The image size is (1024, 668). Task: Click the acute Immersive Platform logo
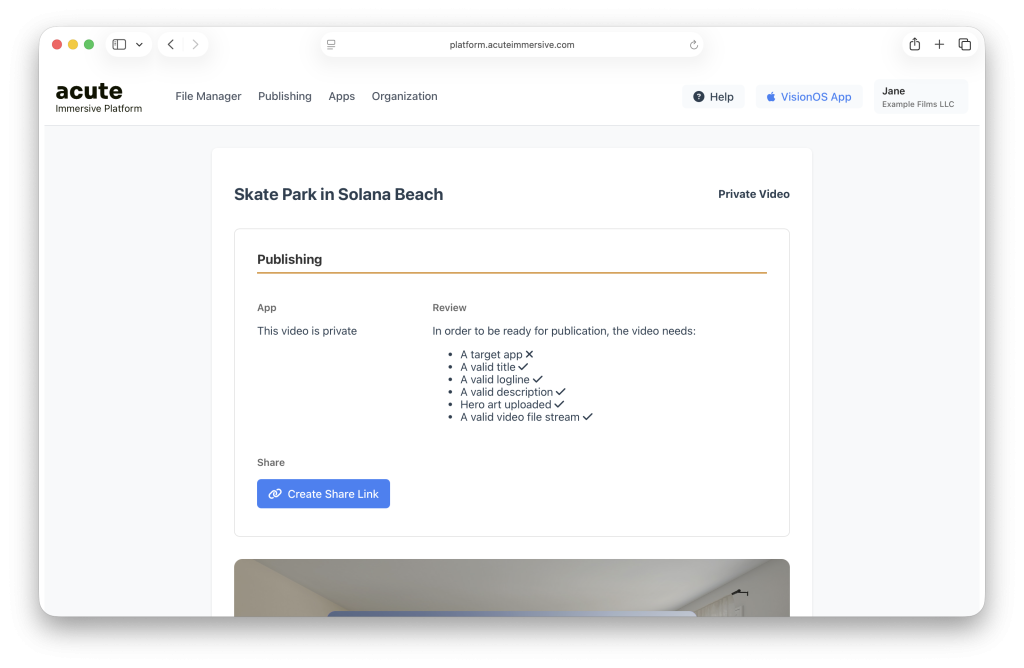(98, 97)
